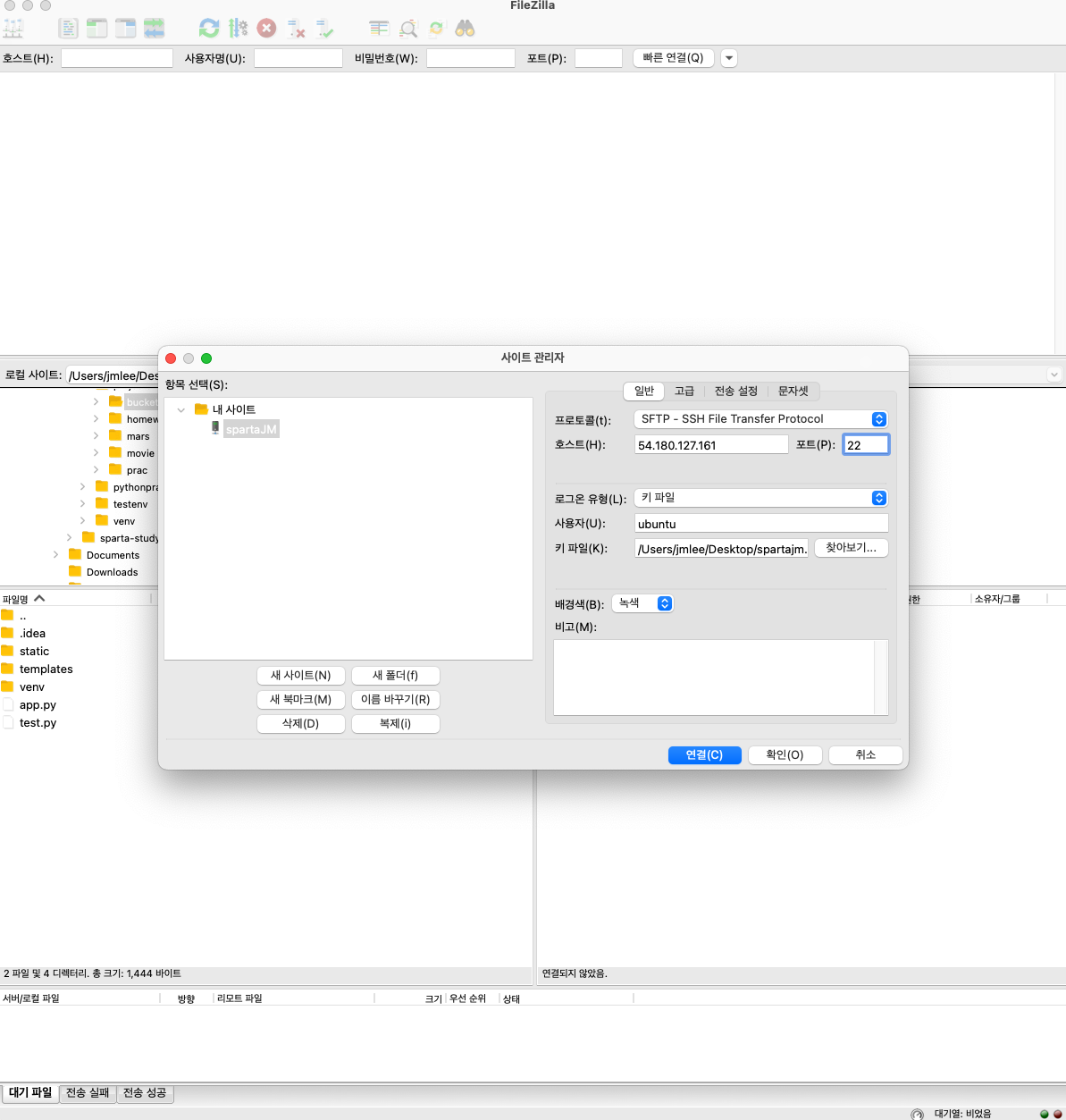Click the 새 사이트(N) button

(301, 675)
